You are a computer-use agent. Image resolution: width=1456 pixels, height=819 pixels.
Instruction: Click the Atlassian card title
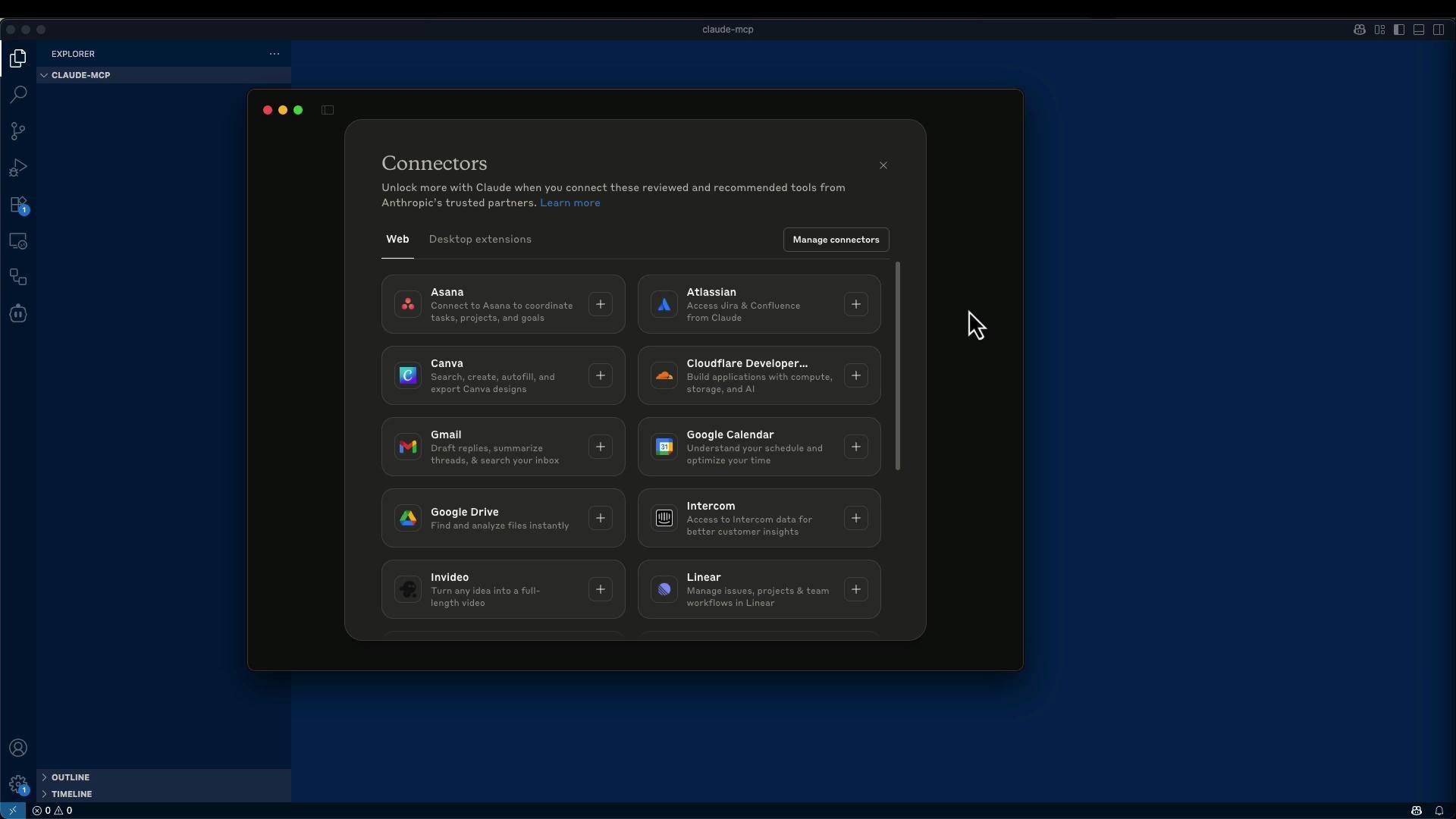[x=711, y=292]
